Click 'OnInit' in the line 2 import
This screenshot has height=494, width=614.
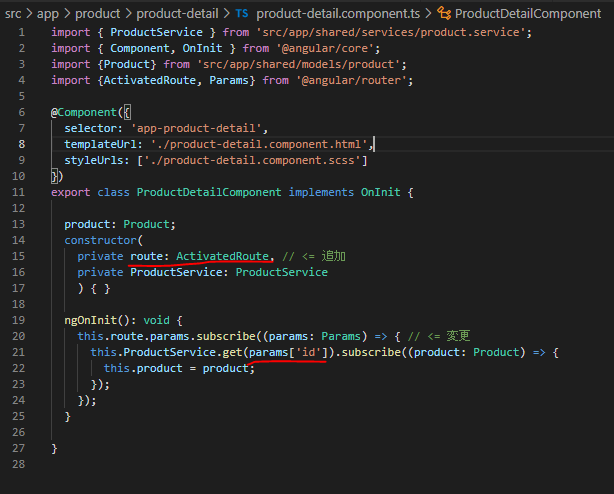click(x=202, y=48)
